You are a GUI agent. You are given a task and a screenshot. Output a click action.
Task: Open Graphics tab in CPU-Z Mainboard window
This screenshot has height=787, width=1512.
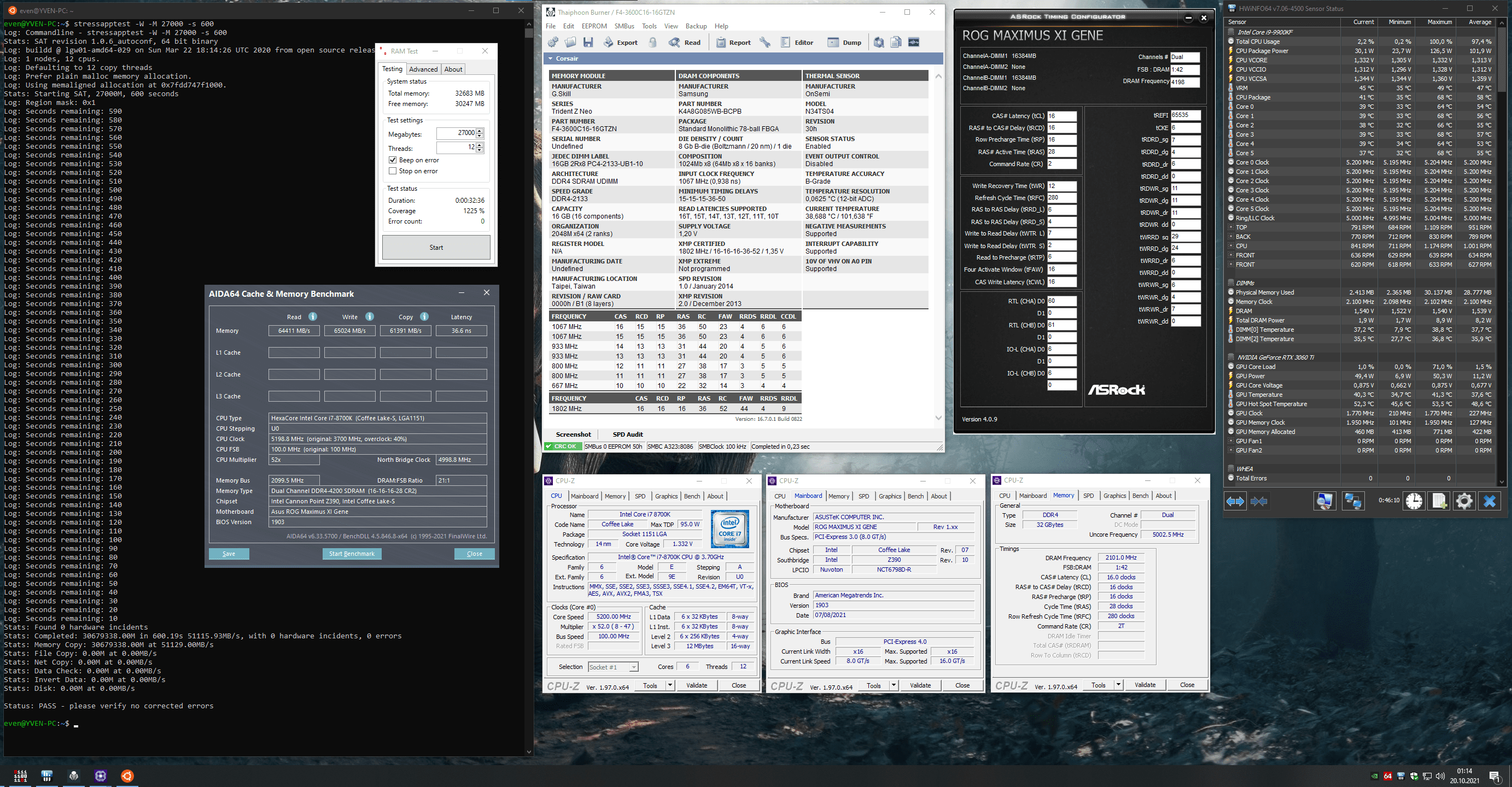(890, 496)
